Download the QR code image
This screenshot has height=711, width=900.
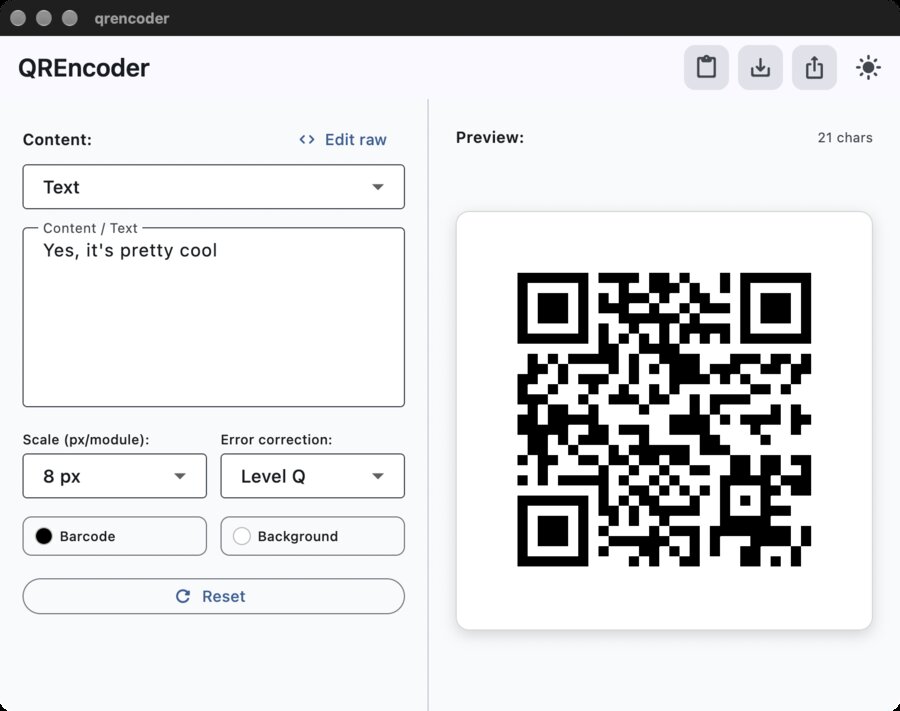pyautogui.click(x=760, y=68)
